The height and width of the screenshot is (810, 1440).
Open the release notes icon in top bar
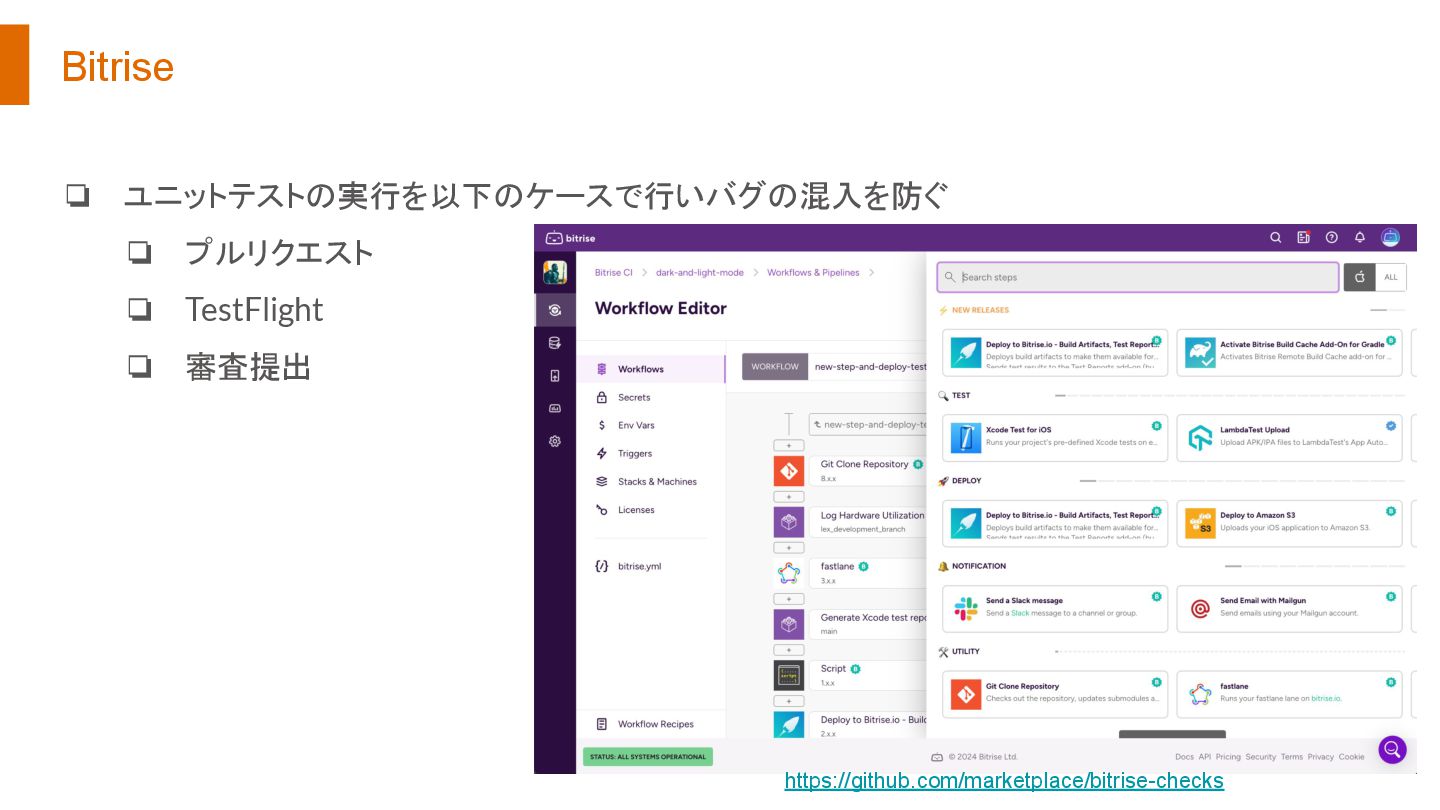tap(1303, 238)
